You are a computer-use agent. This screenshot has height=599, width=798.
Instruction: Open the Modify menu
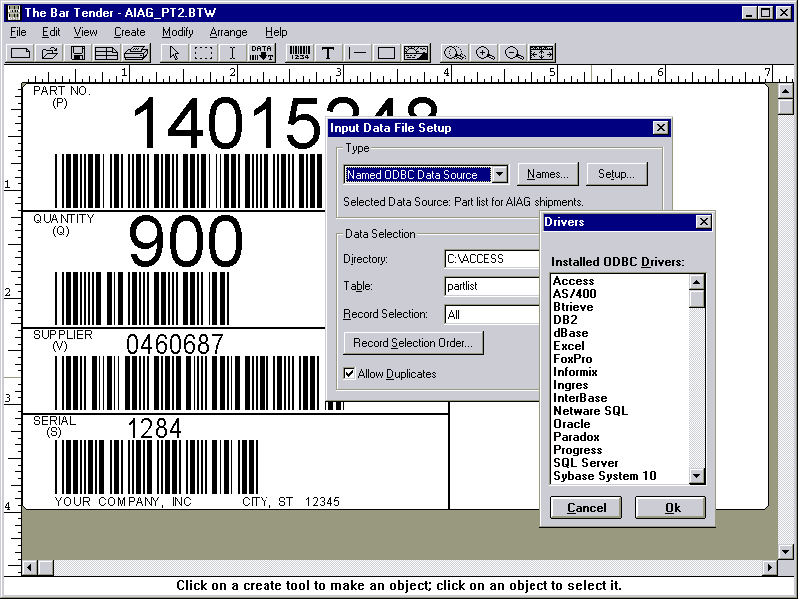[178, 32]
